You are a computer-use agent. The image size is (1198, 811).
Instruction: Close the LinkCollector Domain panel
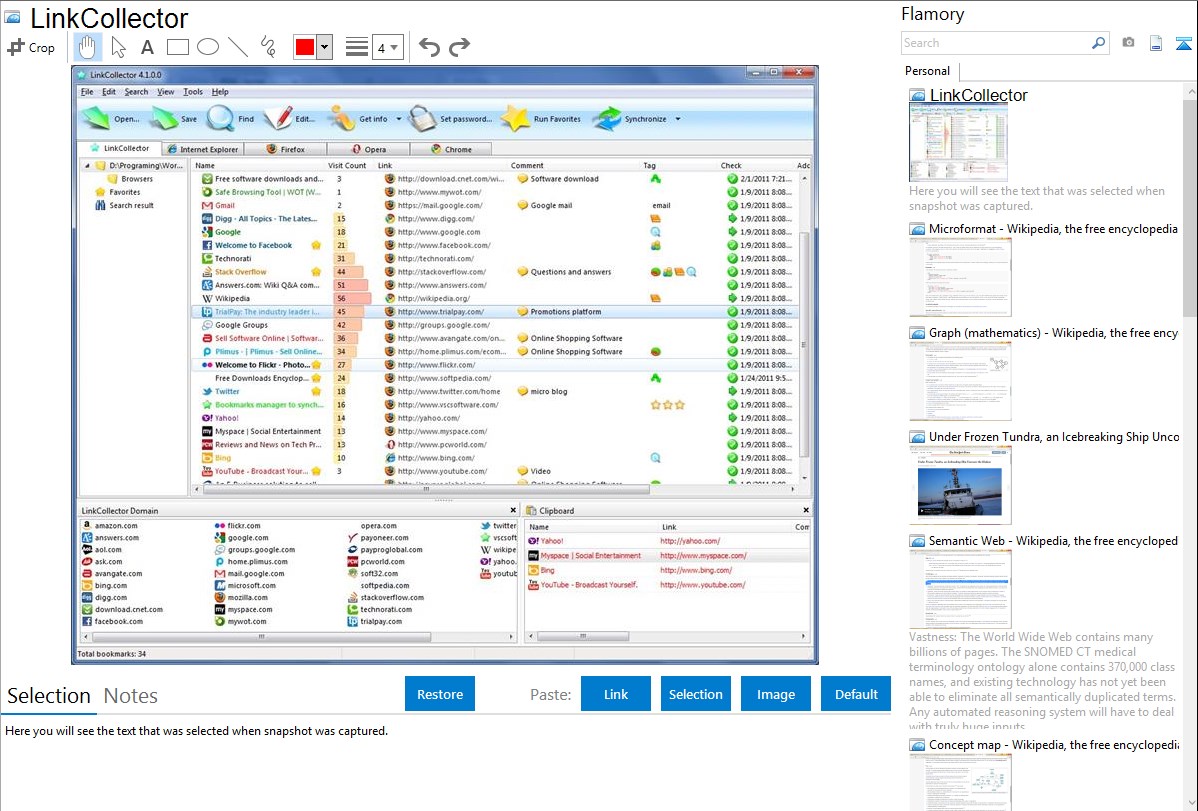point(513,510)
